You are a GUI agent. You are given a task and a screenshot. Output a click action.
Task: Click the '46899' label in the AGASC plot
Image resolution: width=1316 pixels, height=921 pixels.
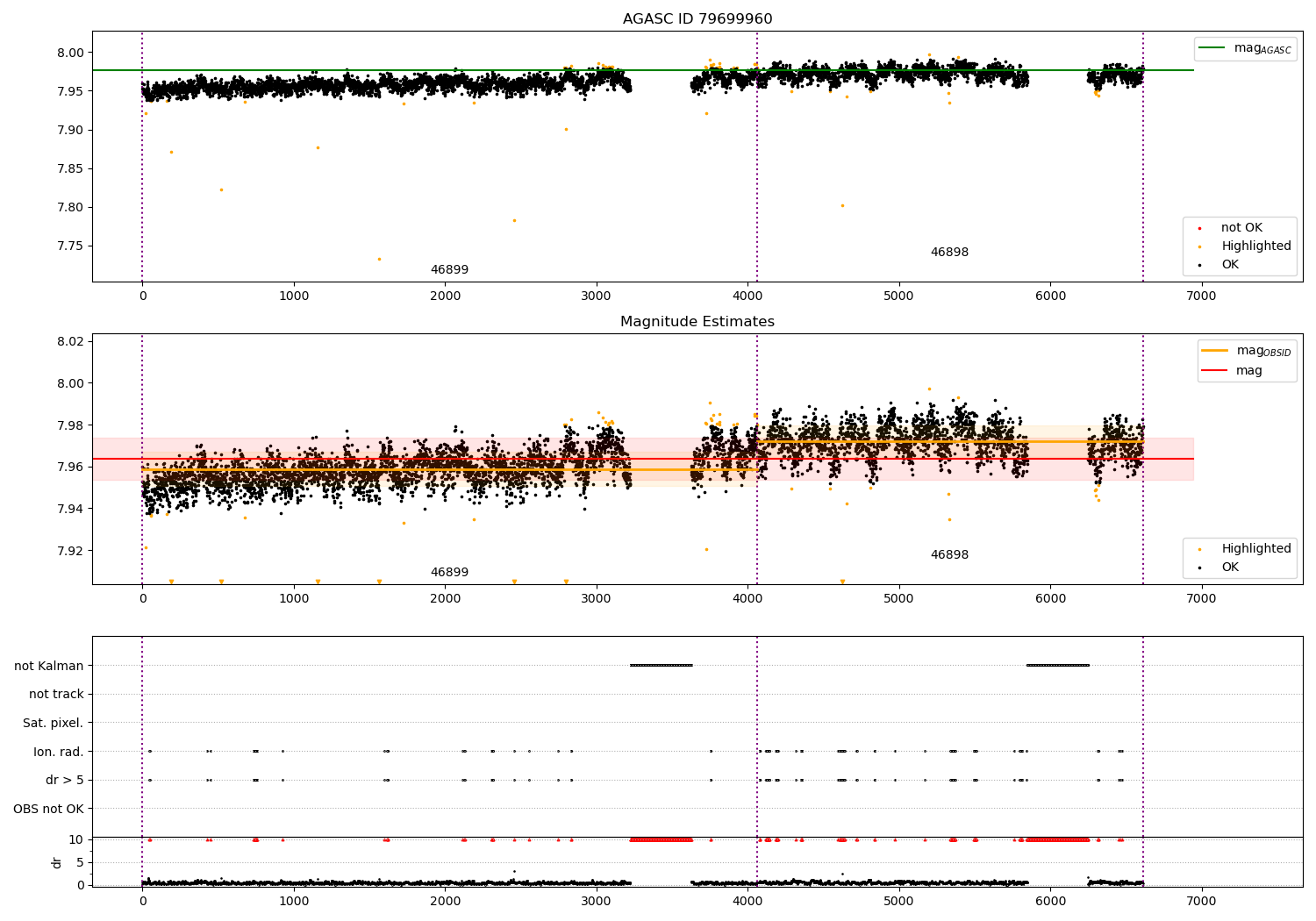tap(449, 270)
